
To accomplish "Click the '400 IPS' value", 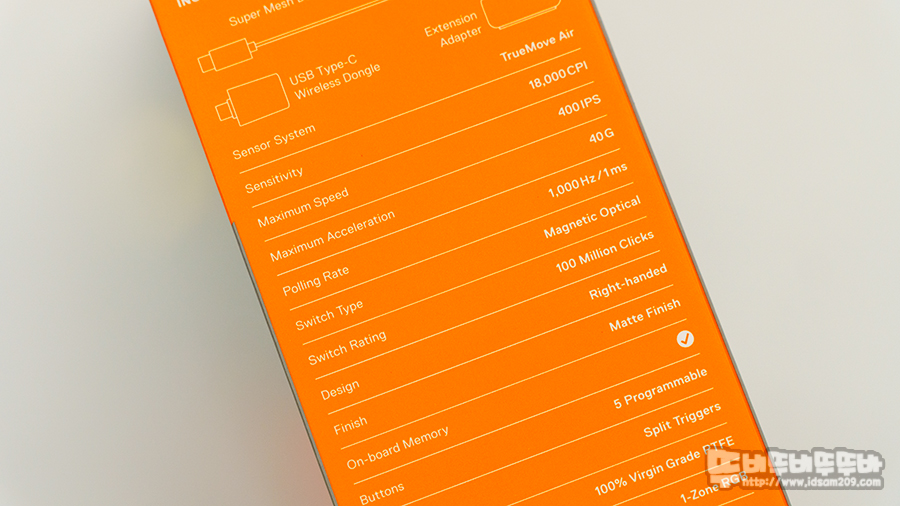I will [x=580, y=106].
